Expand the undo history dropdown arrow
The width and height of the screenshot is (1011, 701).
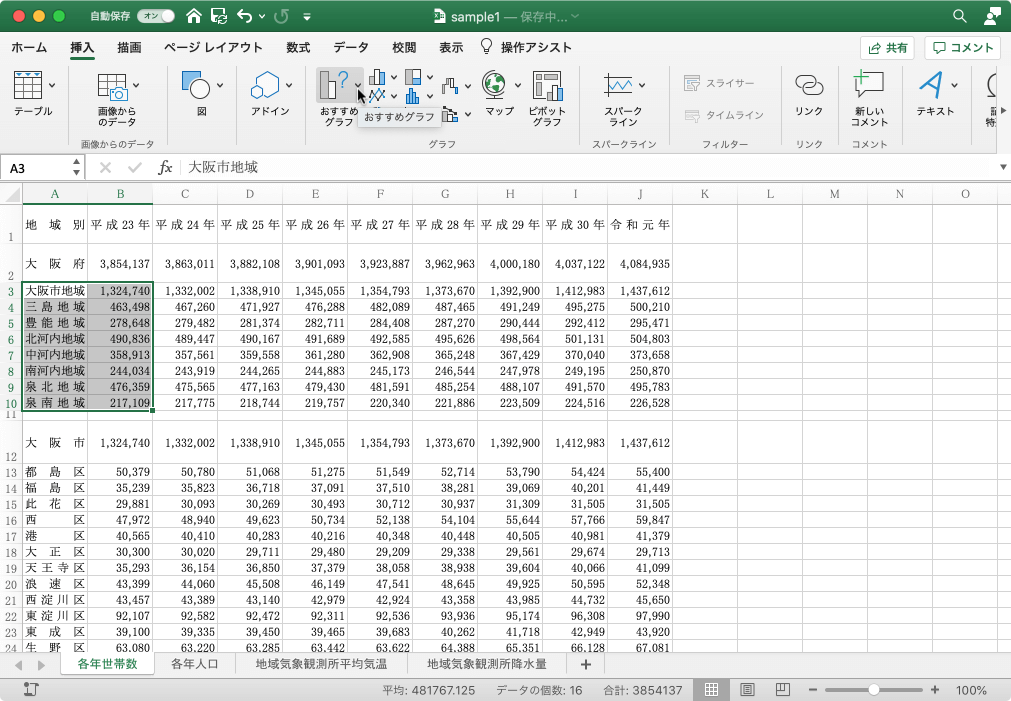(x=262, y=17)
